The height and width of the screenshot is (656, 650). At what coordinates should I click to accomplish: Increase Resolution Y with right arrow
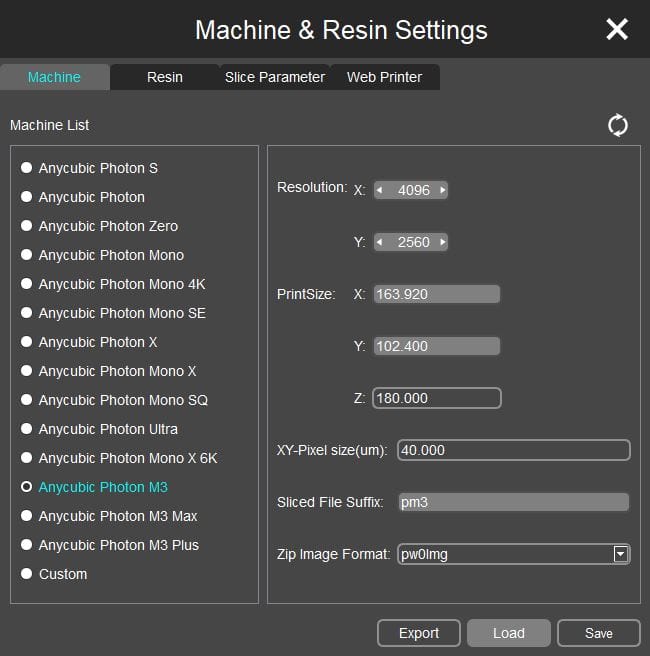(x=443, y=242)
